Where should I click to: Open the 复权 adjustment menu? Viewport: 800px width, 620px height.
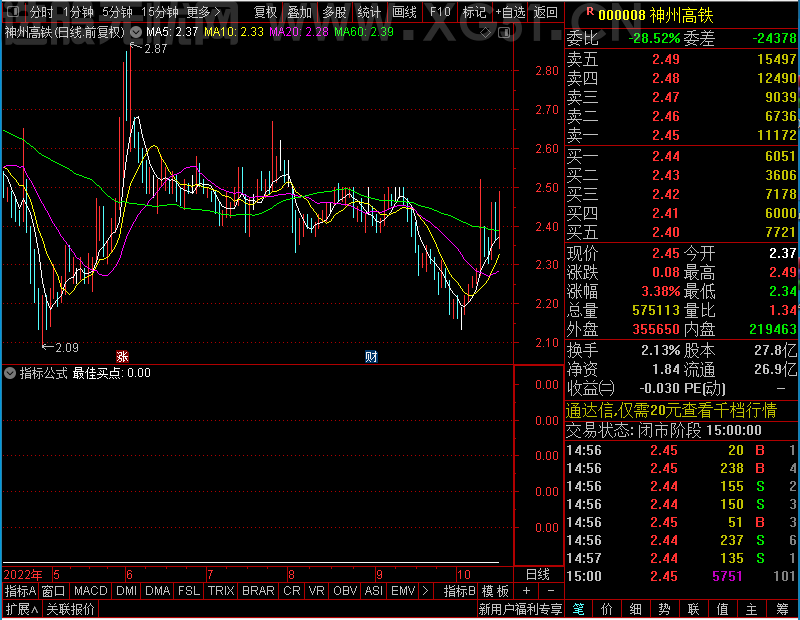(265, 12)
